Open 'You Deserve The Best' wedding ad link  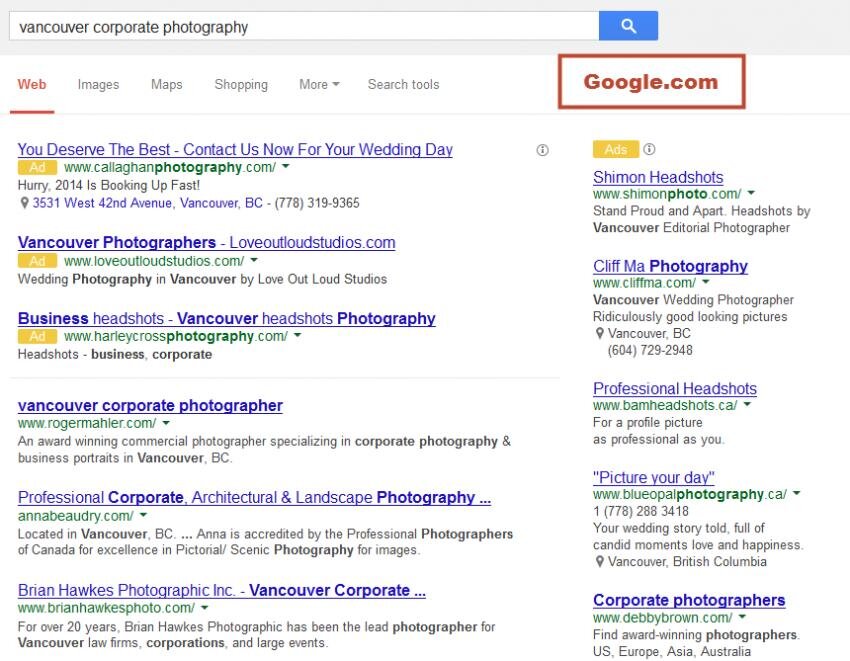click(235, 149)
